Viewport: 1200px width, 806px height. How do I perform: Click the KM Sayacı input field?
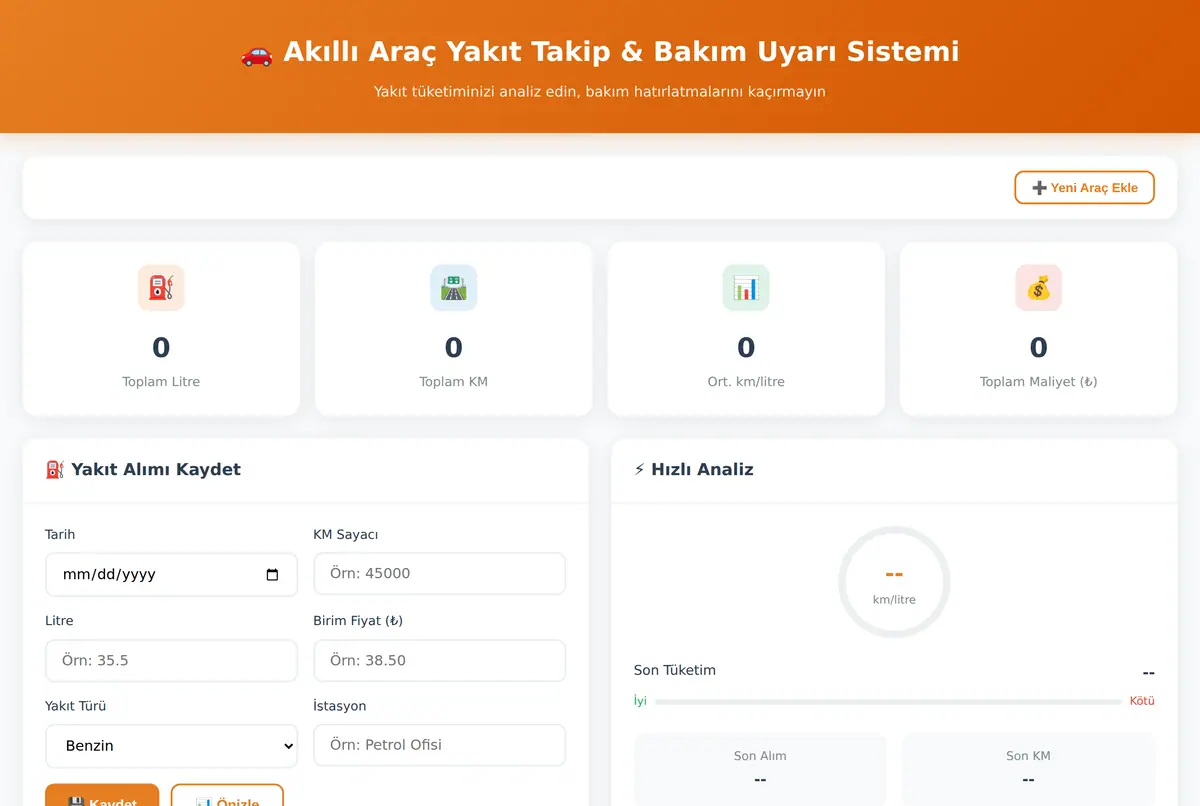click(x=439, y=574)
